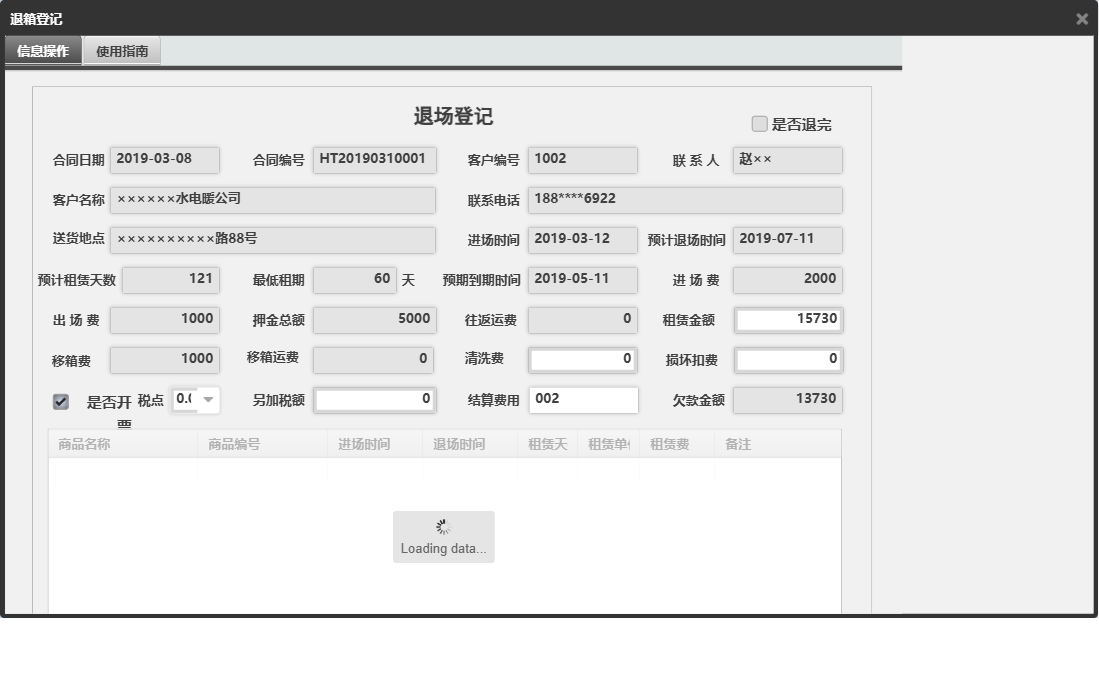The height and width of the screenshot is (687, 1099).
Task: Click inside the 清洗费 input field
Action: (x=583, y=360)
